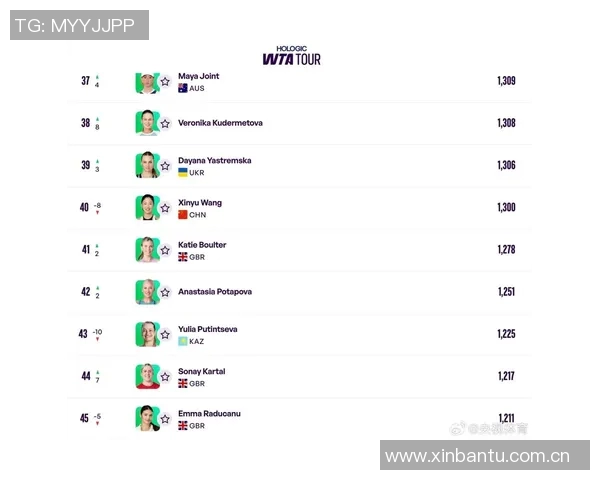
Task: Click Yulia Putintseva's player name
Action: point(207,329)
